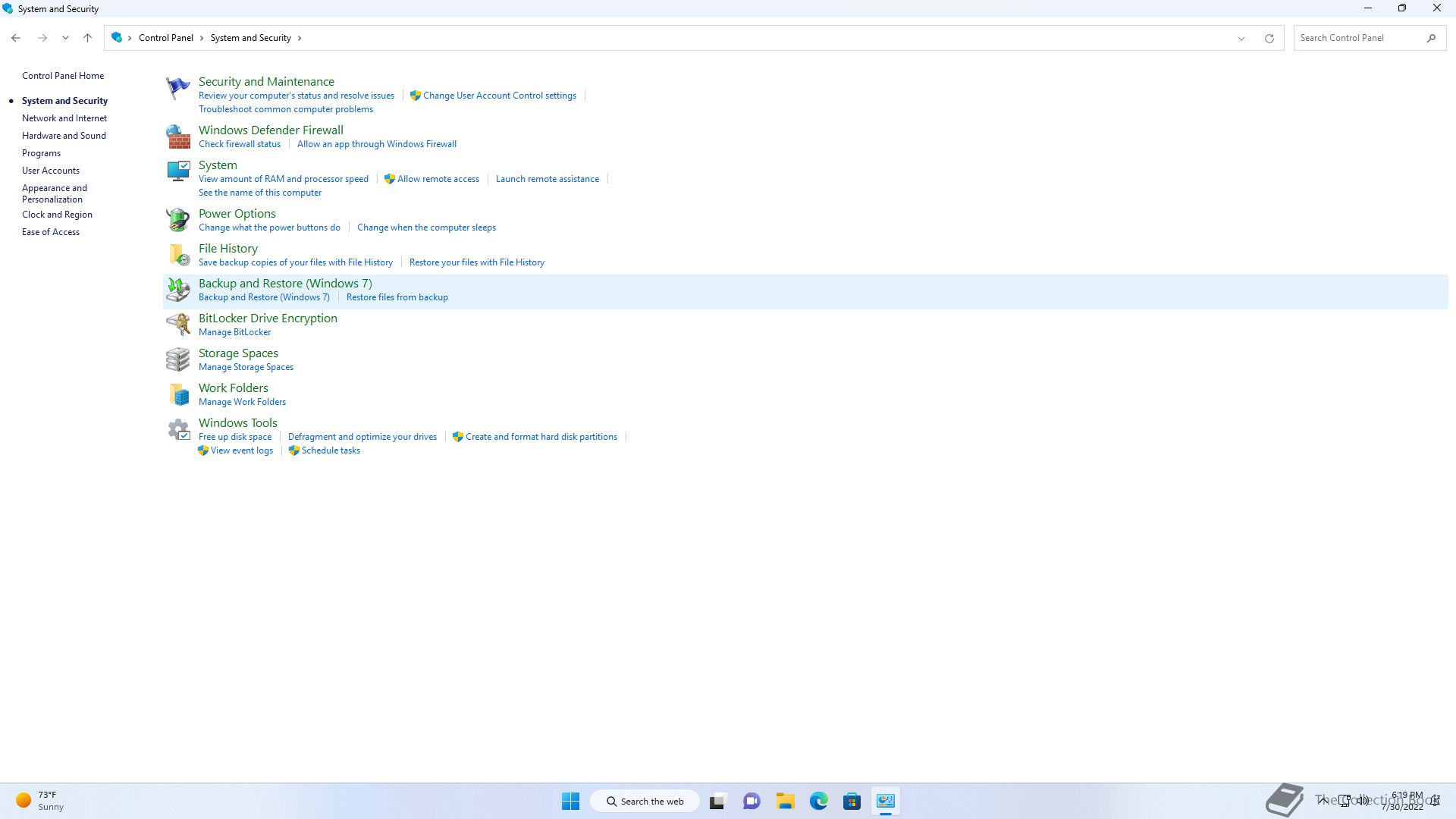Open Security and Maintenance flag icon
1456x819 pixels.
click(x=178, y=88)
